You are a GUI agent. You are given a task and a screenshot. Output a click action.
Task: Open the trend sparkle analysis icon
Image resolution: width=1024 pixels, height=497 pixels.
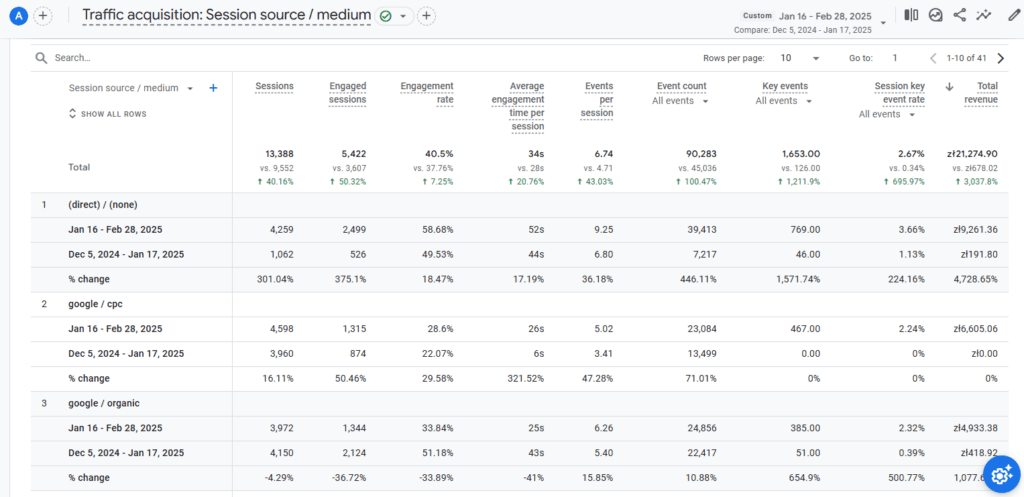984,15
